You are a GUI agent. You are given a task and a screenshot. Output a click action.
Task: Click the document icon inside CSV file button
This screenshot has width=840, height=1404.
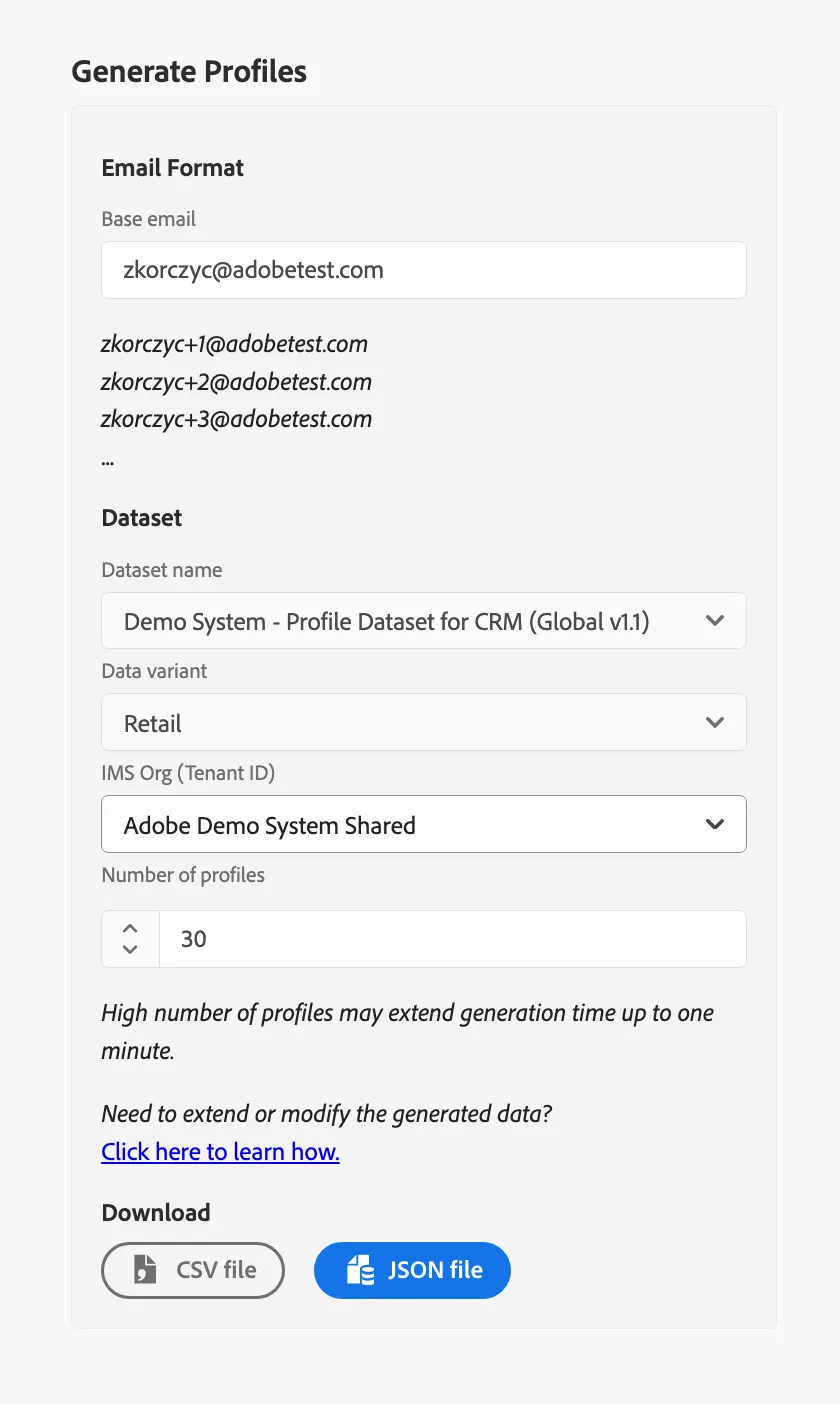coord(145,1270)
